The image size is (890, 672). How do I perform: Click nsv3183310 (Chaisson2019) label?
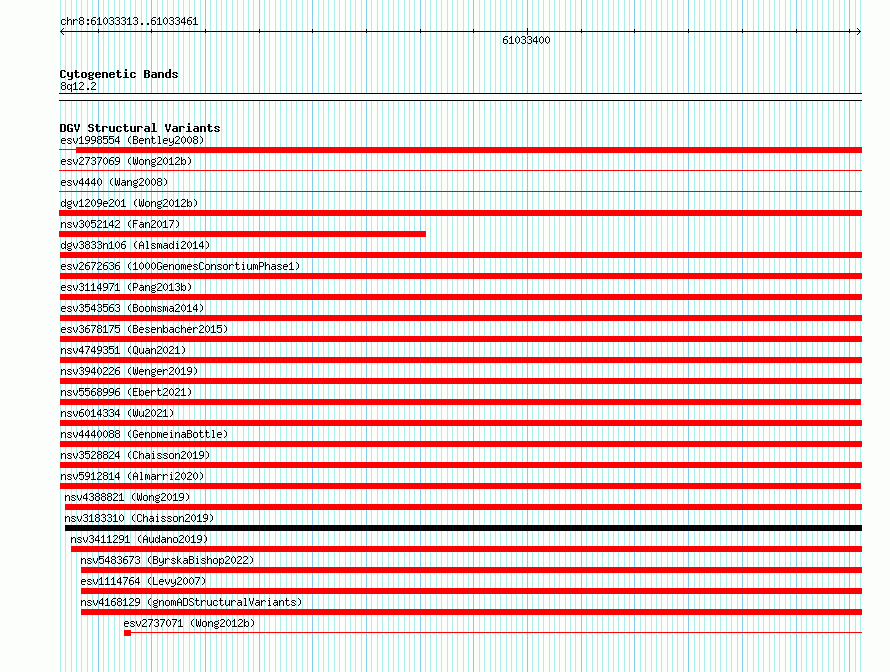tap(139, 518)
